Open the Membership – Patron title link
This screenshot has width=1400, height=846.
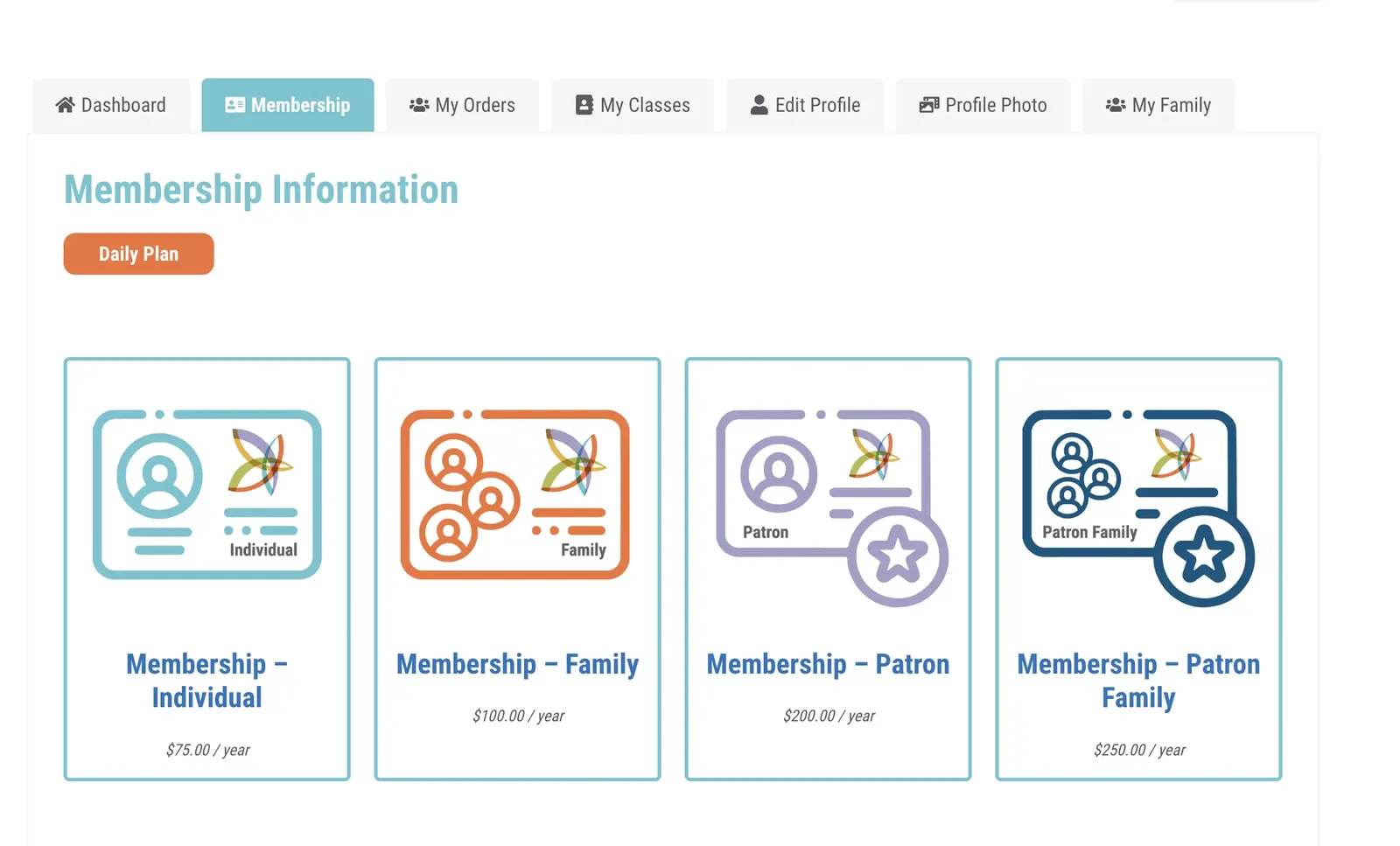(x=828, y=664)
